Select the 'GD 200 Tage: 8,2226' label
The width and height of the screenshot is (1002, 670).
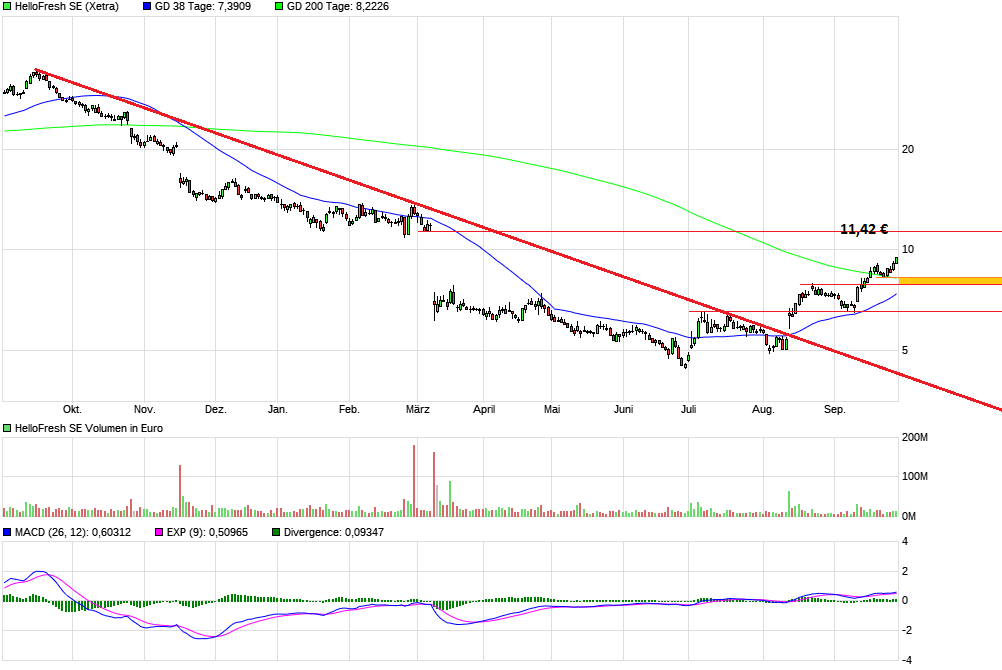pyautogui.click(x=337, y=6)
